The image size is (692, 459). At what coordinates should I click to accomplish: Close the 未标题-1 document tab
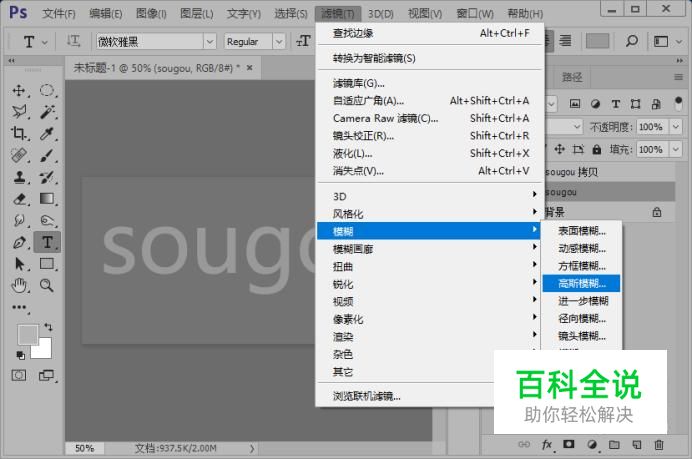pyautogui.click(x=249, y=68)
